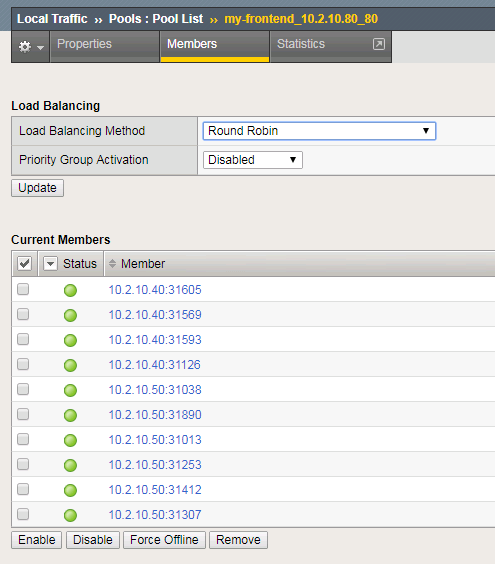Screen dimensions: 495x564
Task: Click green status icon for 10.2.10.50:31890
Action: point(70,415)
